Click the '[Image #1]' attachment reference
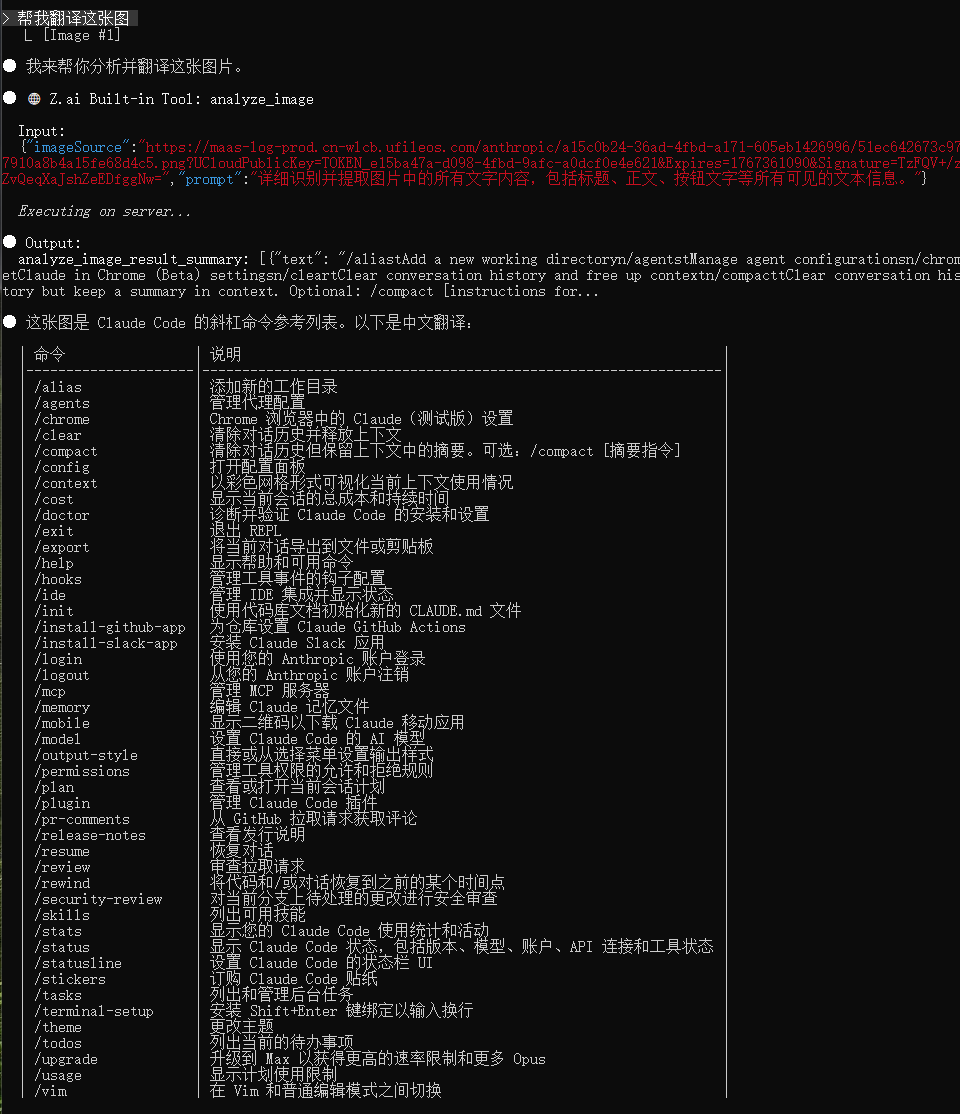 tap(82, 35)
